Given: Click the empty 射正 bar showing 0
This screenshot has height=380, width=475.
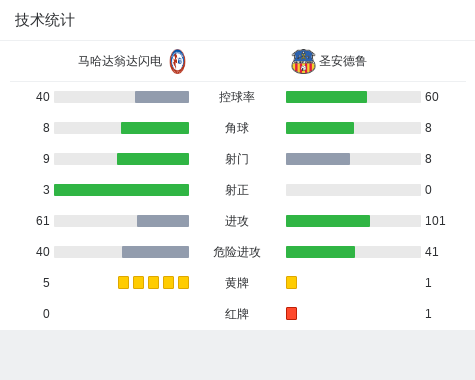Looking at the screenshot, I should click(x=353, y=190).
